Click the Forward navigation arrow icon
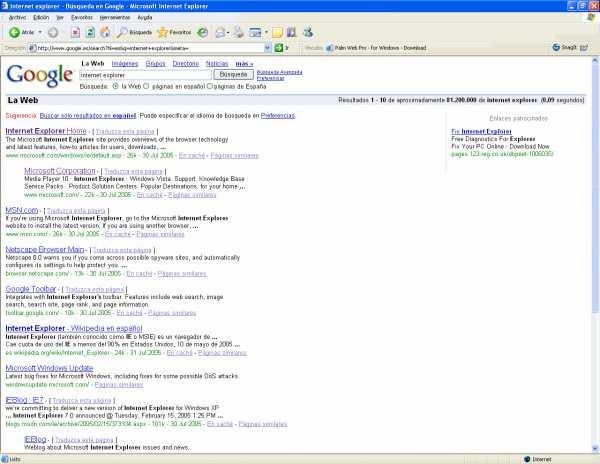This screenshot has height=464, width=600. tap(53, 33)
